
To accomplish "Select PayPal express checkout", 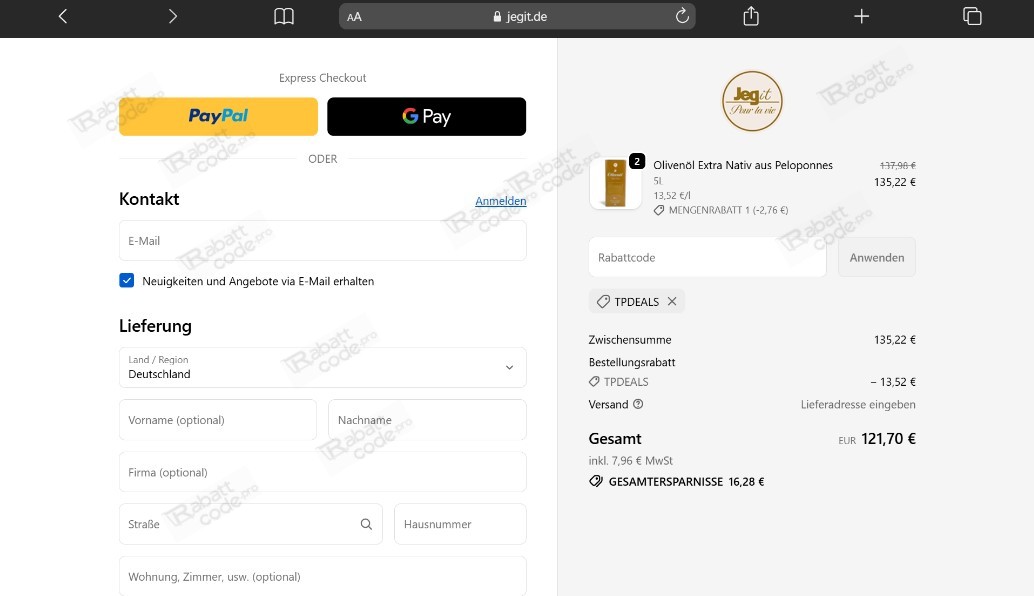I will click(217, 116).
